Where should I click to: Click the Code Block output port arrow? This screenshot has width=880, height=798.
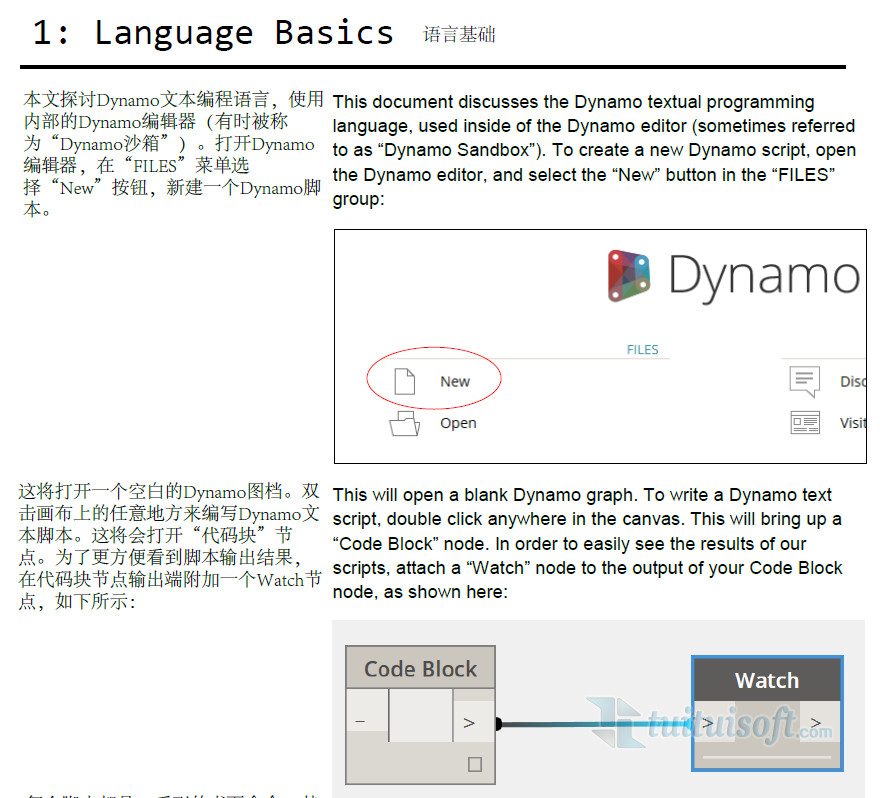click(x=469, y=721)
